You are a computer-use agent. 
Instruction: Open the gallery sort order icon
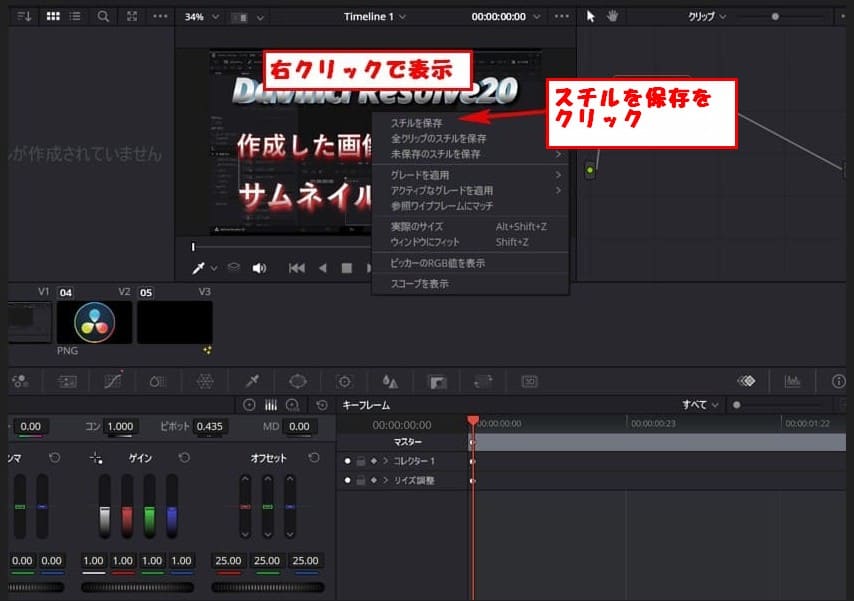(x=24, y=16)
